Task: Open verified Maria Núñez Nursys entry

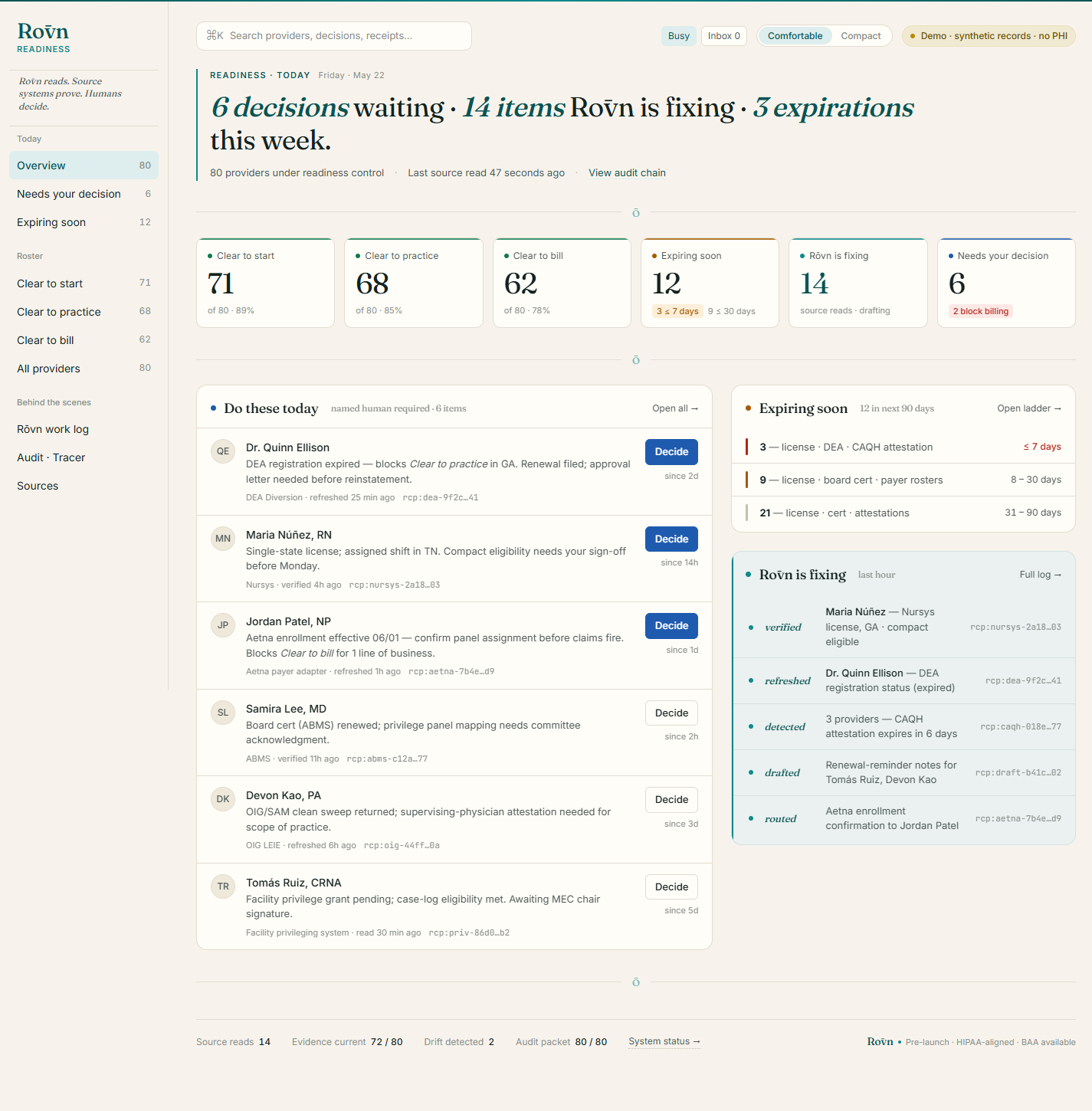Action: (x=904, y=627)
